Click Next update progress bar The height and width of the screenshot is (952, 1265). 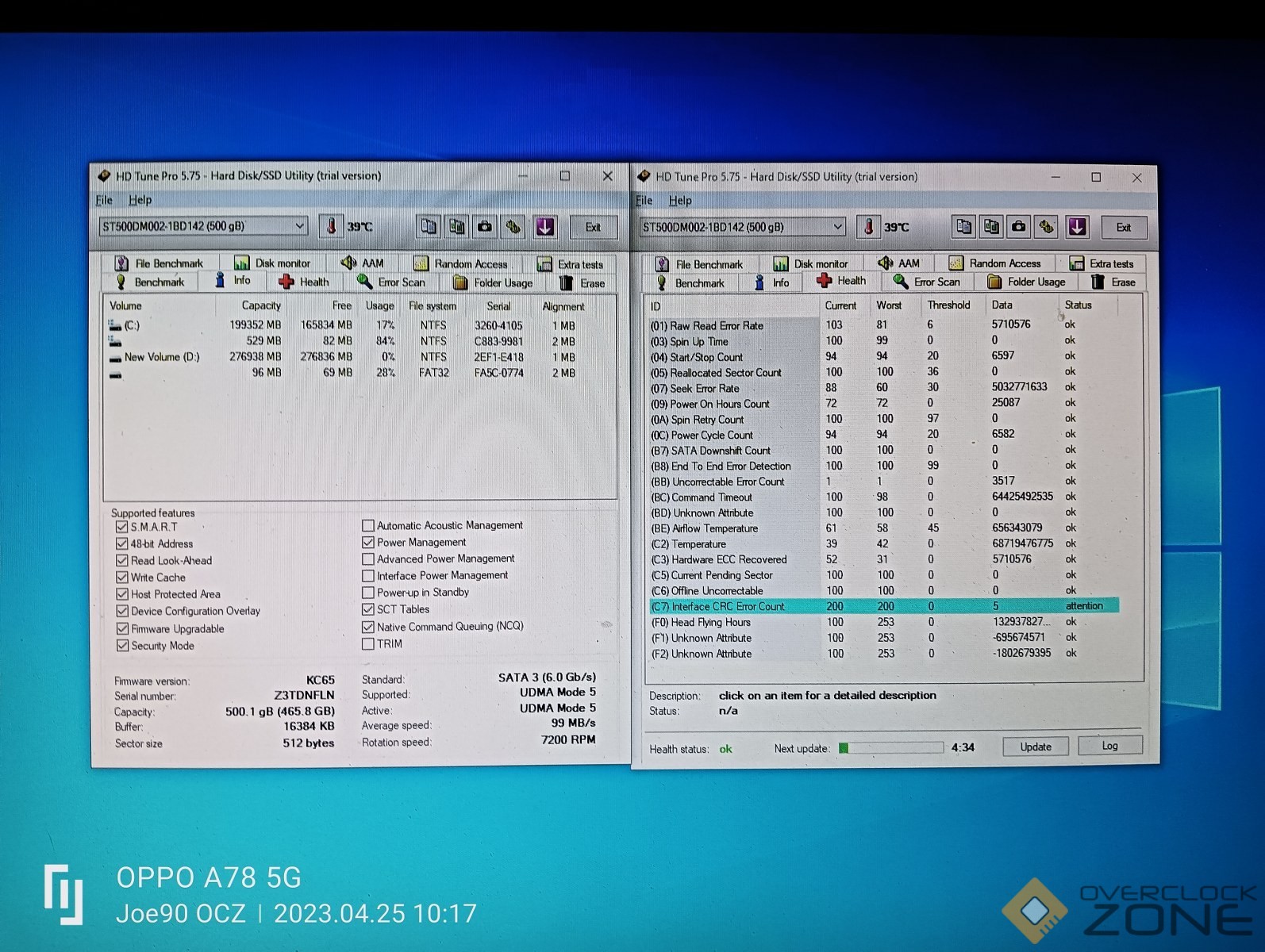pyautogui.click(x=891, y=747)
